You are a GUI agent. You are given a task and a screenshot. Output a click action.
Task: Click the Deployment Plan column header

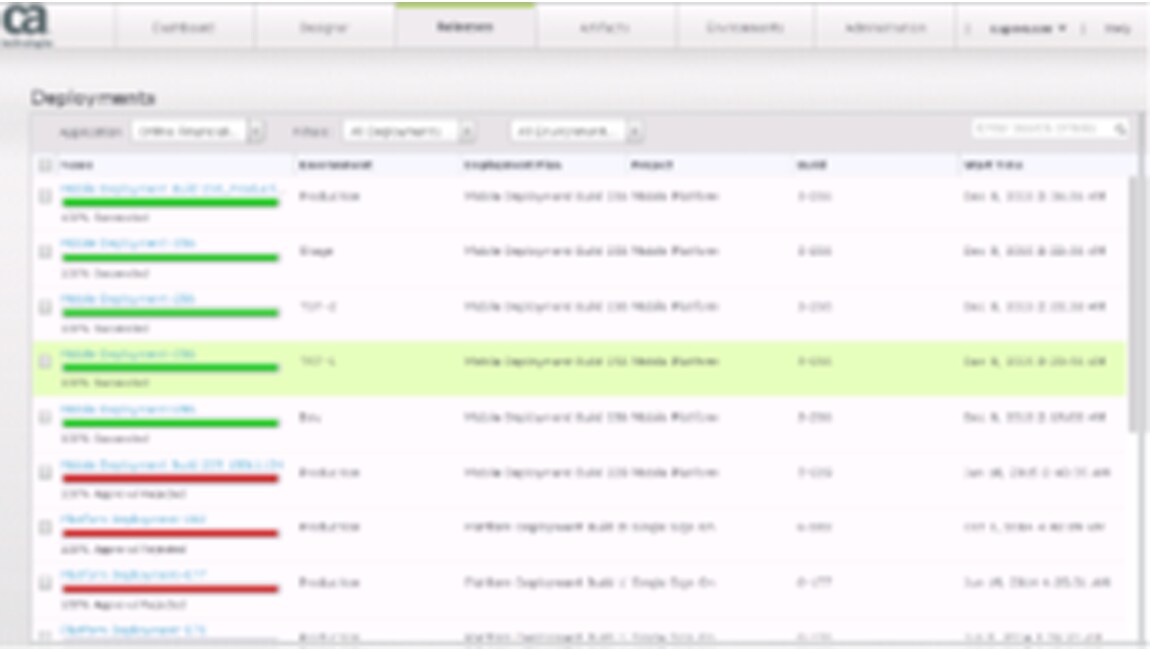(512, 165)
